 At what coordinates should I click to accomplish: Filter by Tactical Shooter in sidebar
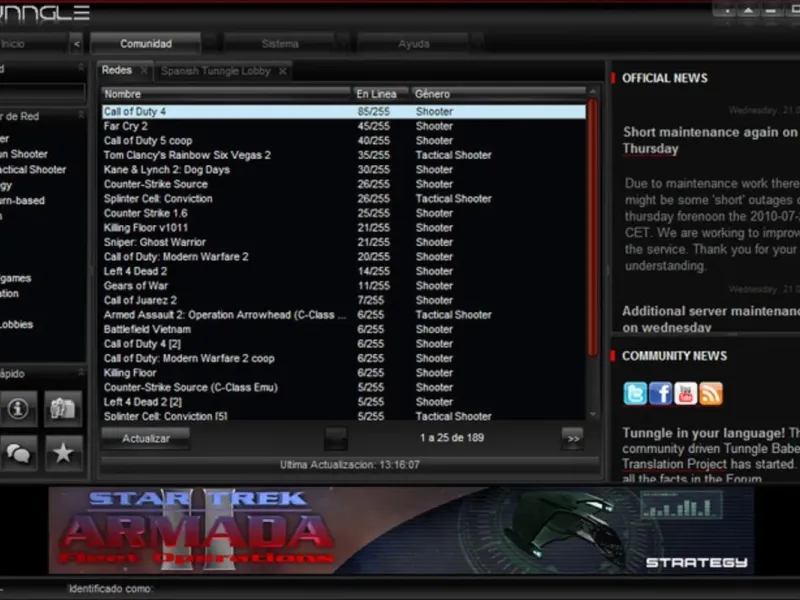[33, 170]
